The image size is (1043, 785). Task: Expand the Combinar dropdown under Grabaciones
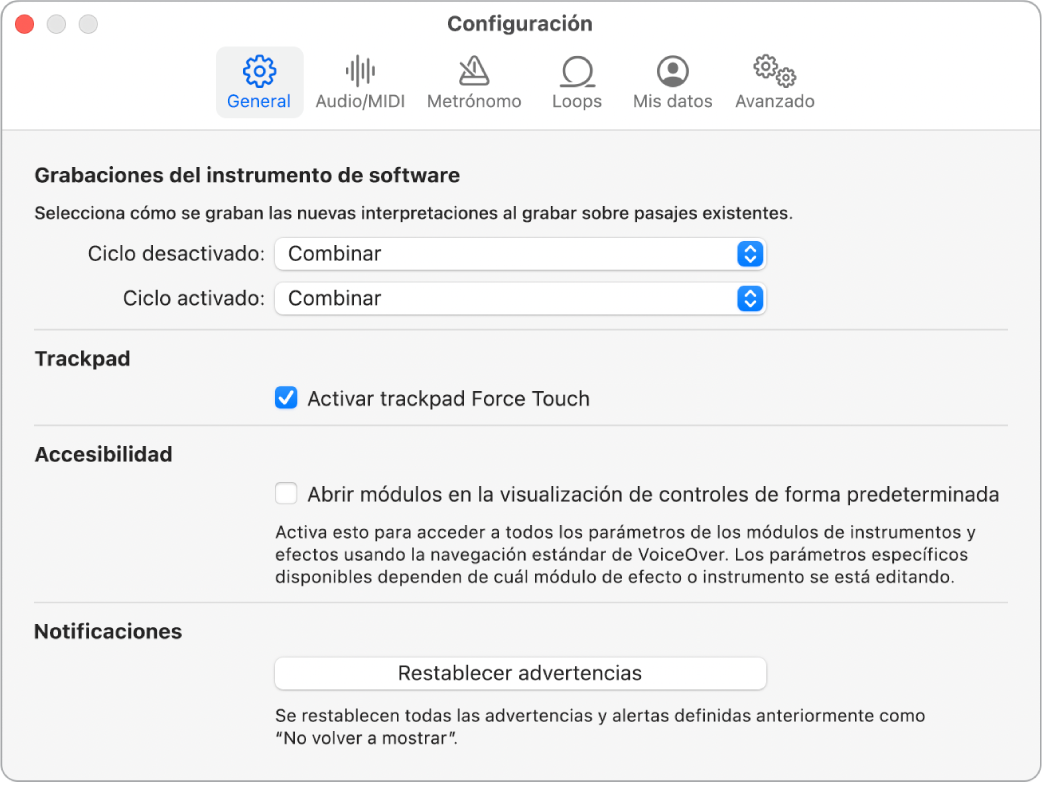click(x=520, y=254)
